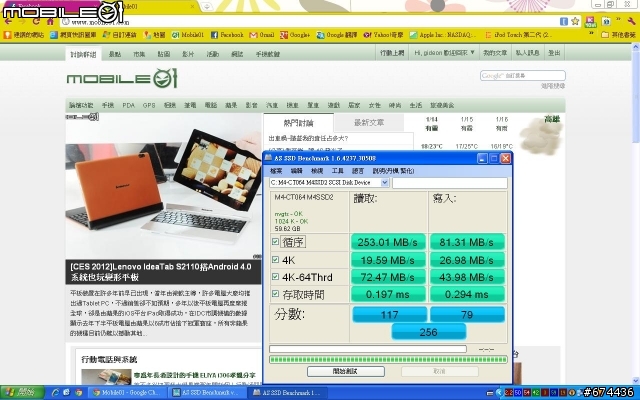Open the drive selection dropdown in AS SSD

pyautogui.click(x=384, y=182)
